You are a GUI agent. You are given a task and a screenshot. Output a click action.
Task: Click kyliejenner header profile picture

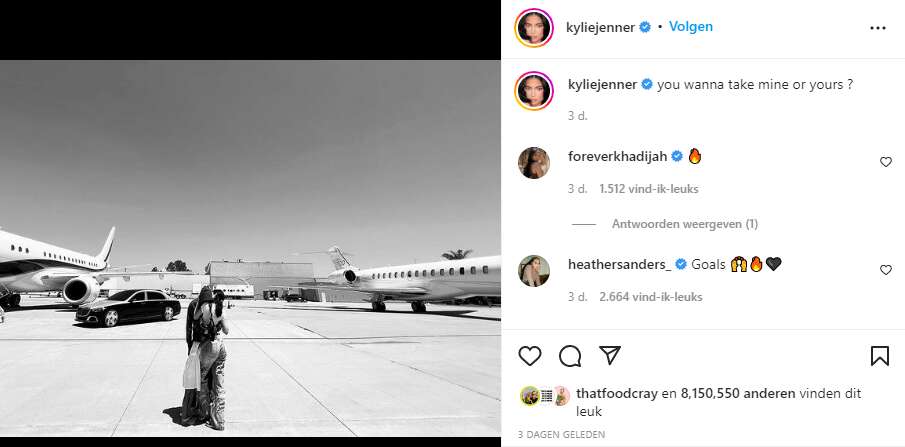point(534,28)
